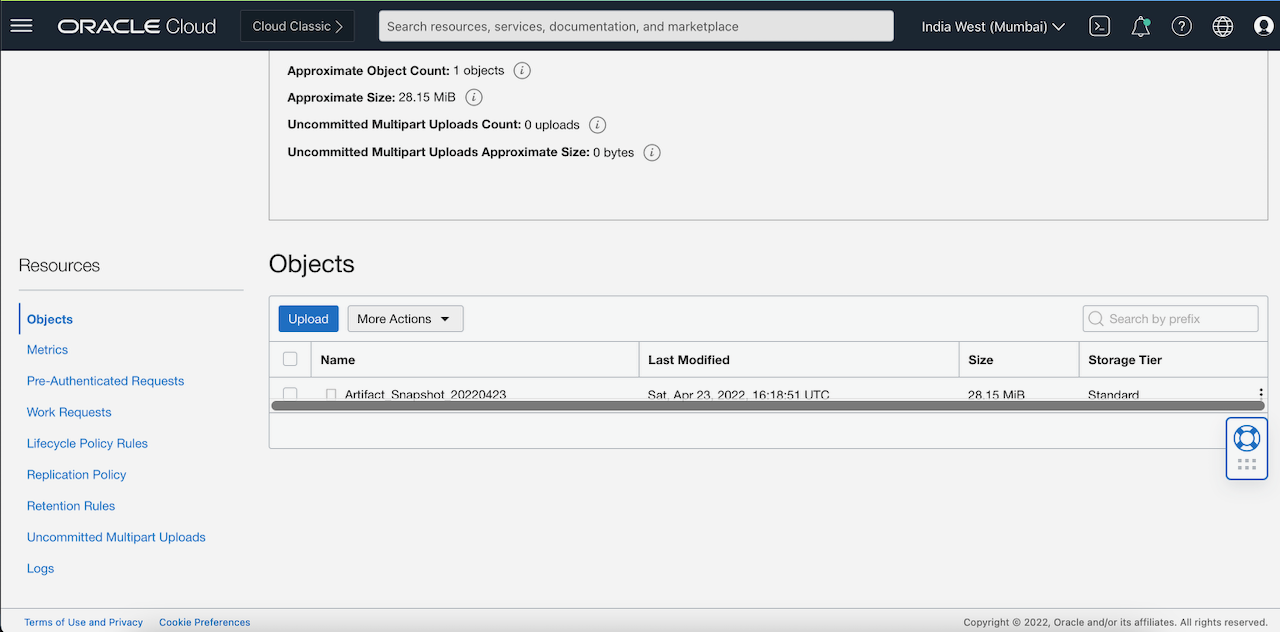Image resolution: width=1280 pixels, height=632 pixels.
Task: Open actions for Artifact_Snapshot_20220423 via three-dot menu
Action: pyautogui.click(x=1260, y=393)
